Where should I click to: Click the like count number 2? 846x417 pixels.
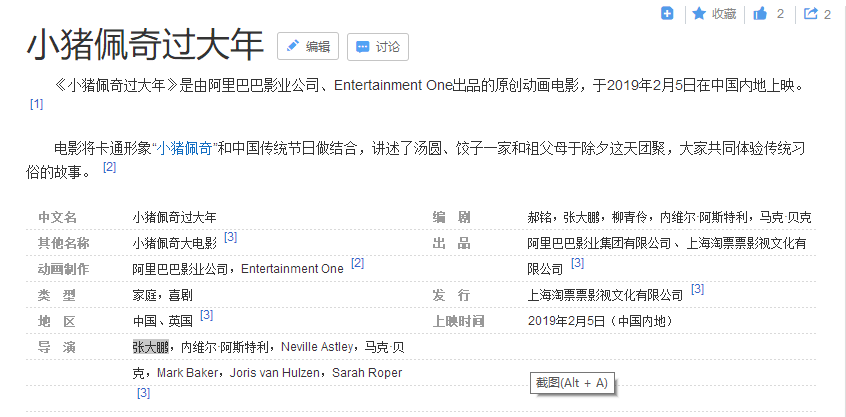click(780, 14)
